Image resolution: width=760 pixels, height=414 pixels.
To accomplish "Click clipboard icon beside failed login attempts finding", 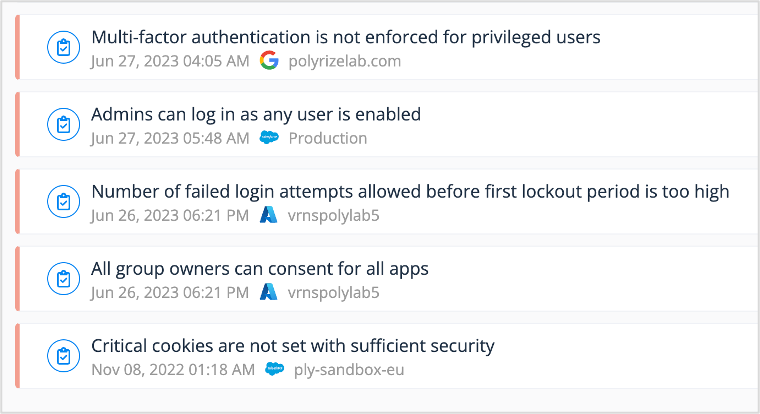I will point(63,202).
